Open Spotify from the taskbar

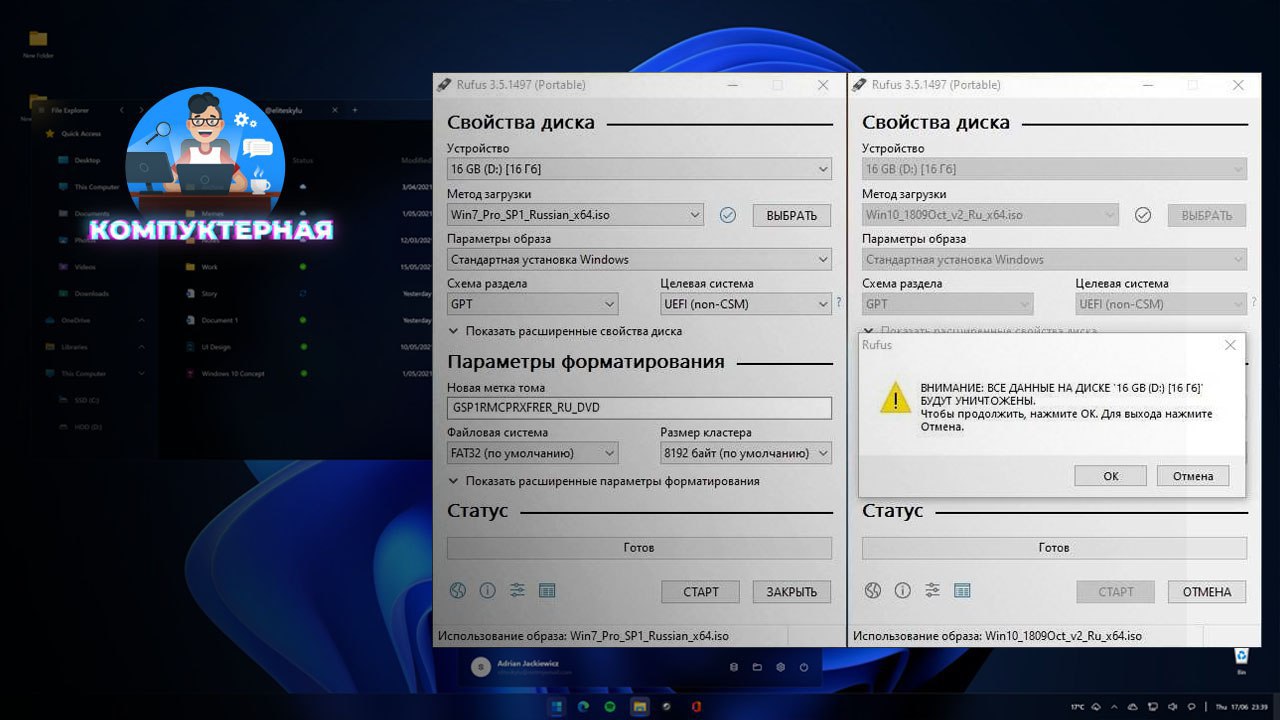tap(611, 707)
